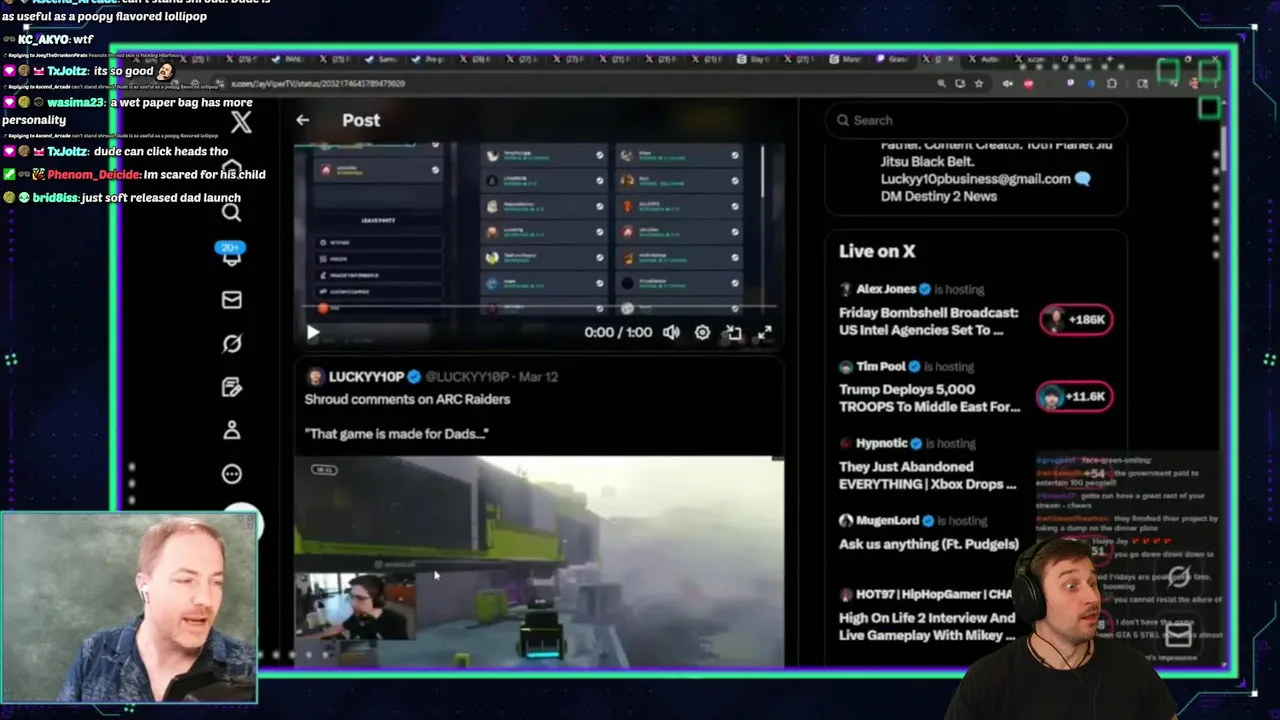
Task: Click the +186K listeners badge
Action: [1075, 320]
